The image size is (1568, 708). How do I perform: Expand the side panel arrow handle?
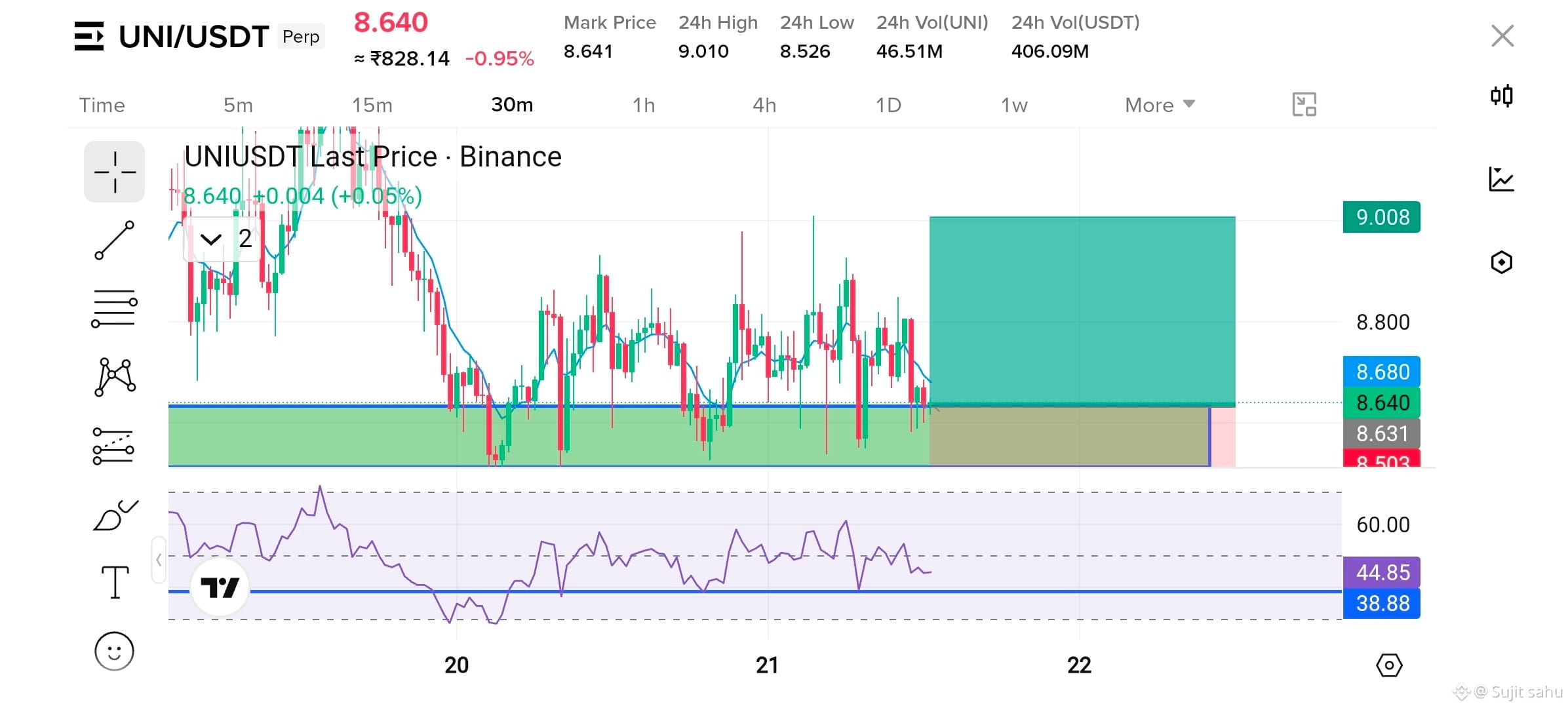(x=159, y=560)
